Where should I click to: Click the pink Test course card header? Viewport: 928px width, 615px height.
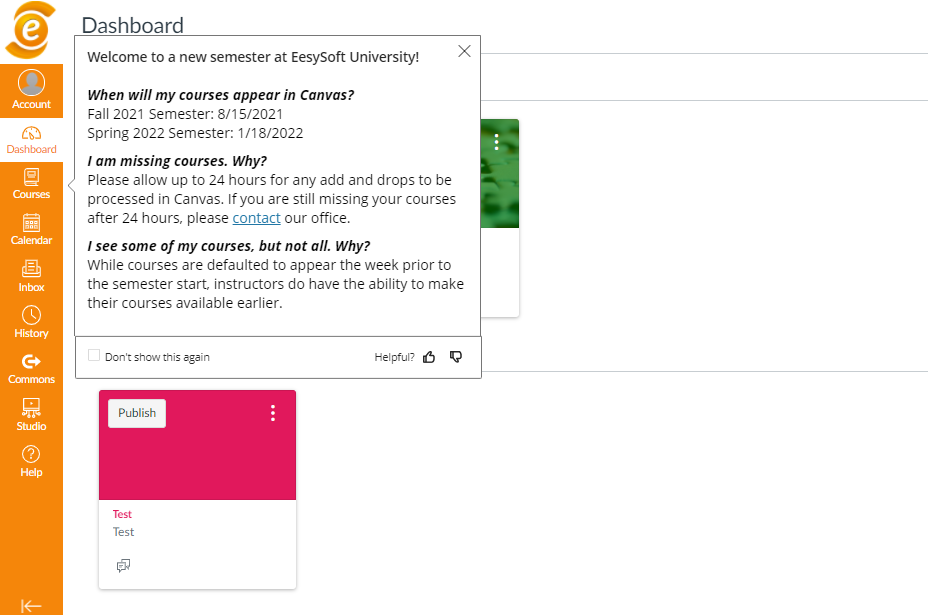[197, 460]
